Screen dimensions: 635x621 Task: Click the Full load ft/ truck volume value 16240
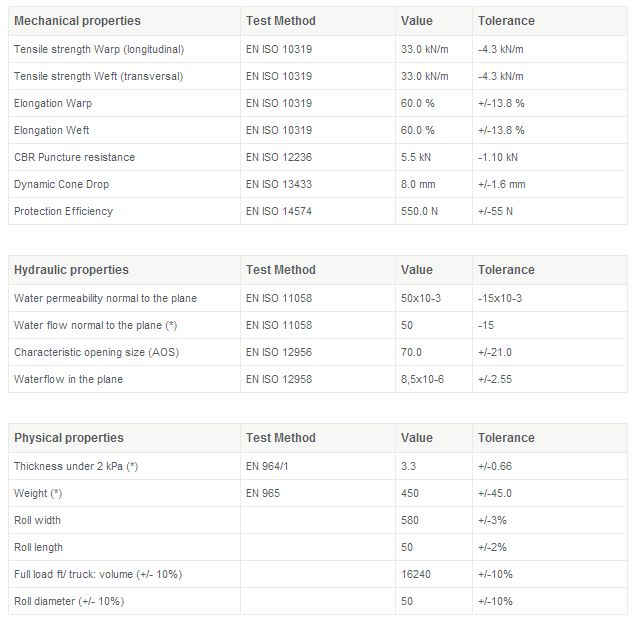click(415, 574)
